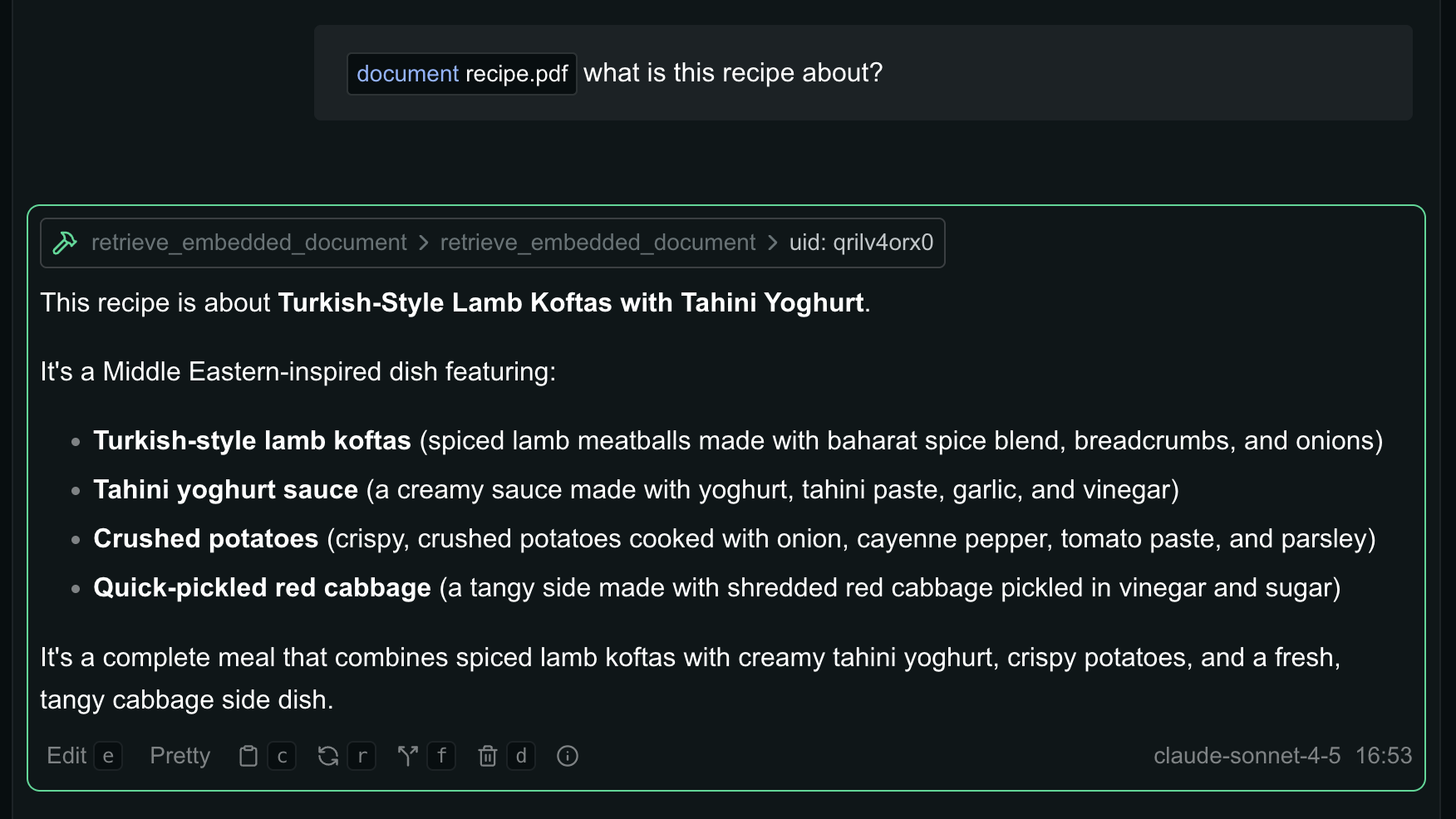The image size is (1456, 819).
Task: Select the second retrieve_embedded_document breadcrumb item
Action: (598, 243)
